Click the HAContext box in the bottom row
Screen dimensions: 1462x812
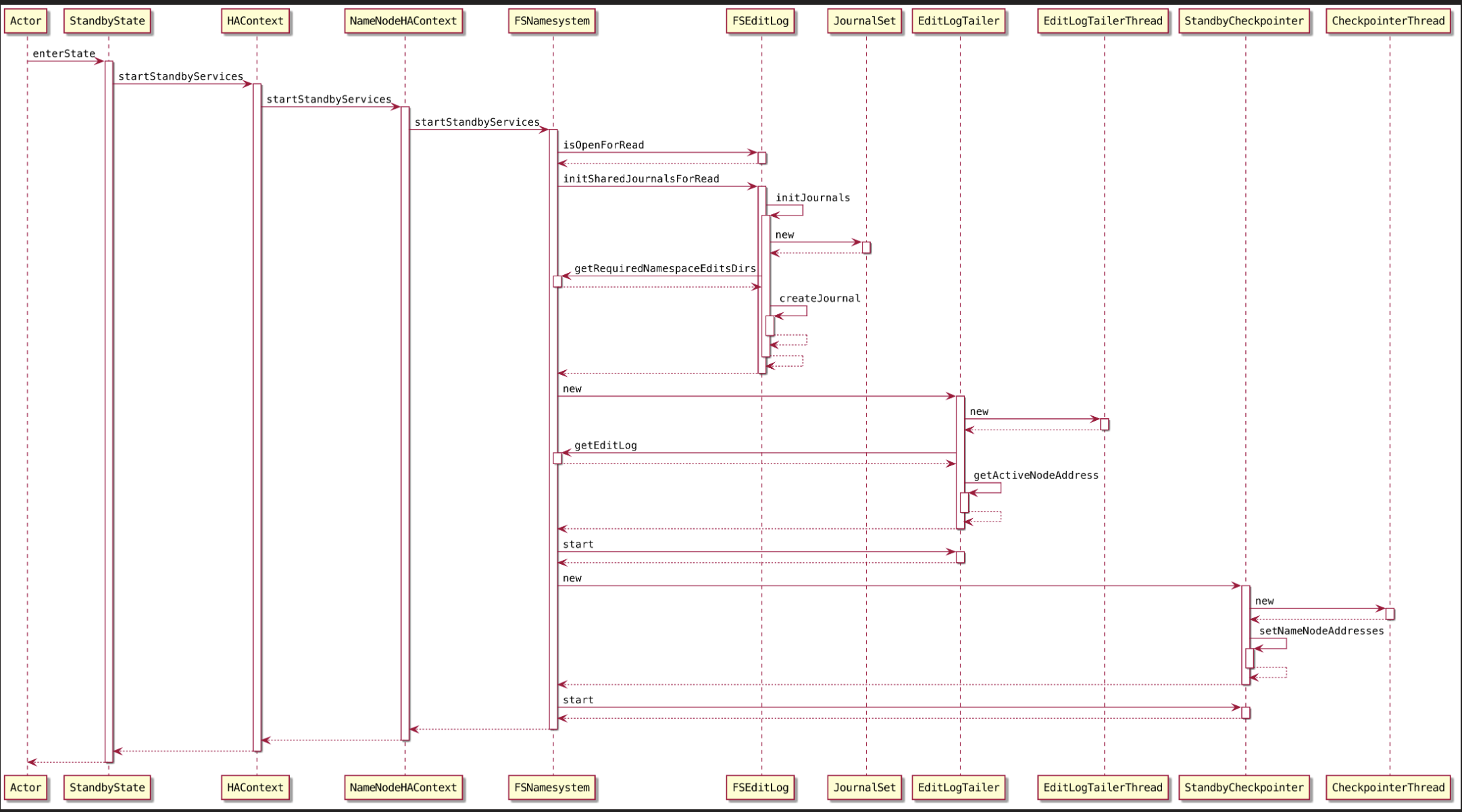(x=255, y=787)
